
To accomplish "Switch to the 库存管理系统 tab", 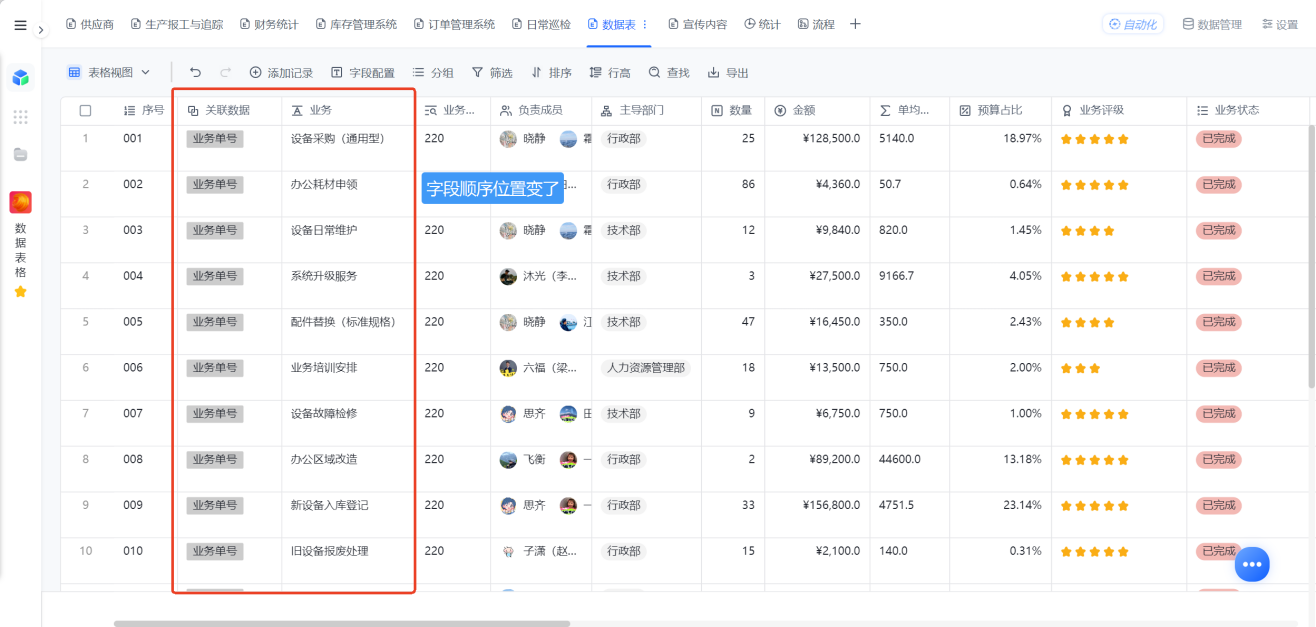I will (356, 24).
